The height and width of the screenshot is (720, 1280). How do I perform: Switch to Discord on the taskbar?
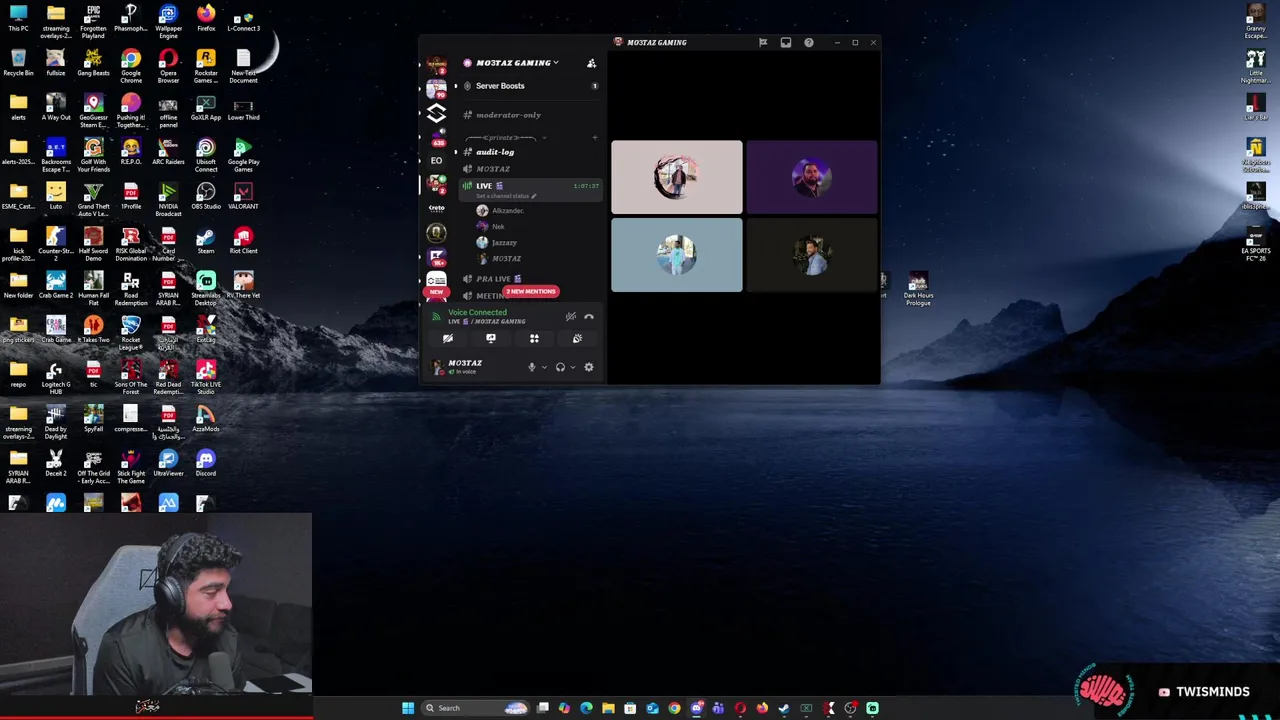pyautogui.click(x=696, y=708)
